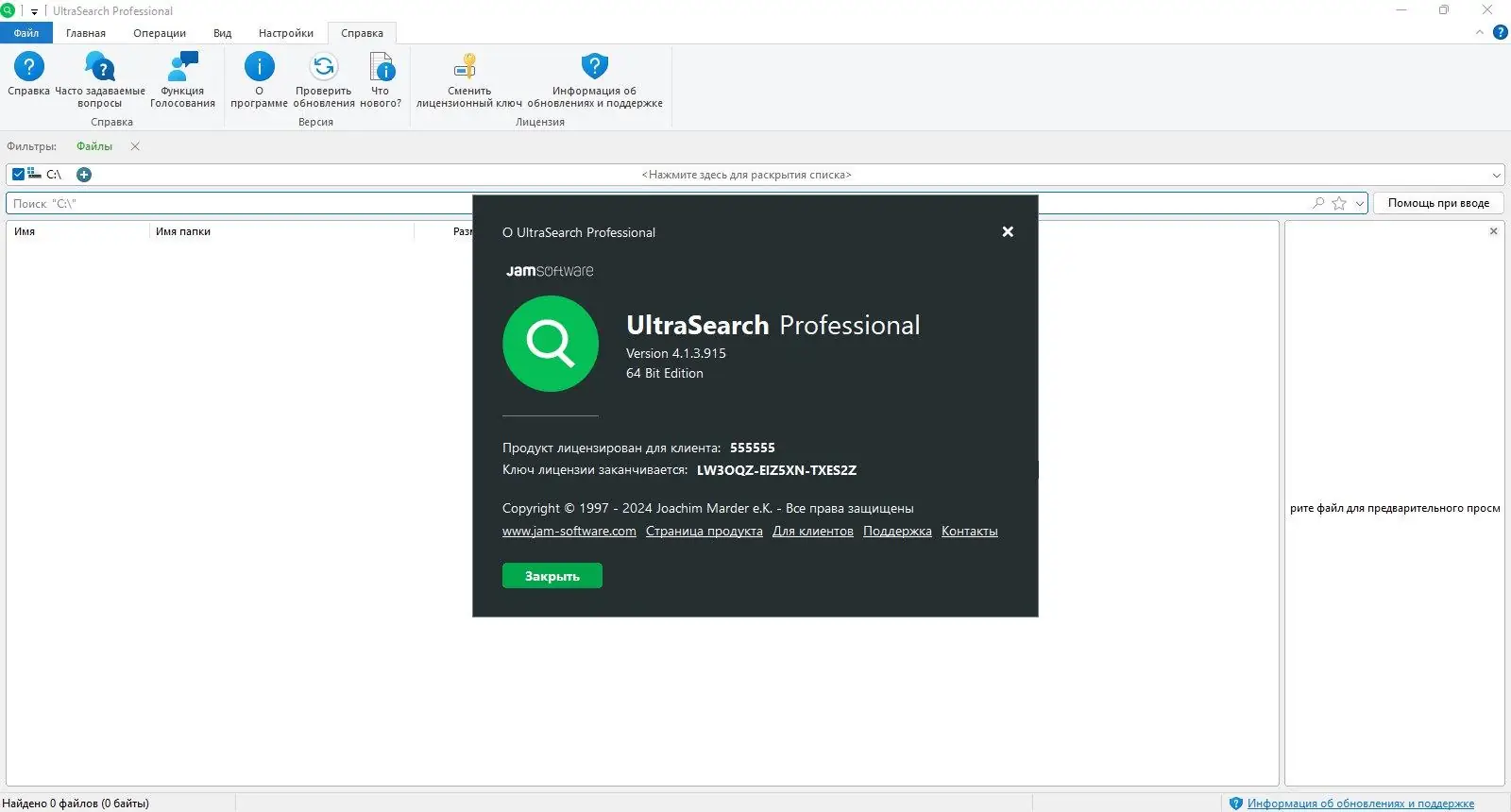Image resolution: width=1511 pixels, height=812 pixels.
Task: Click status bar Информация об обновлениях link
Action: coord(1361,804)
